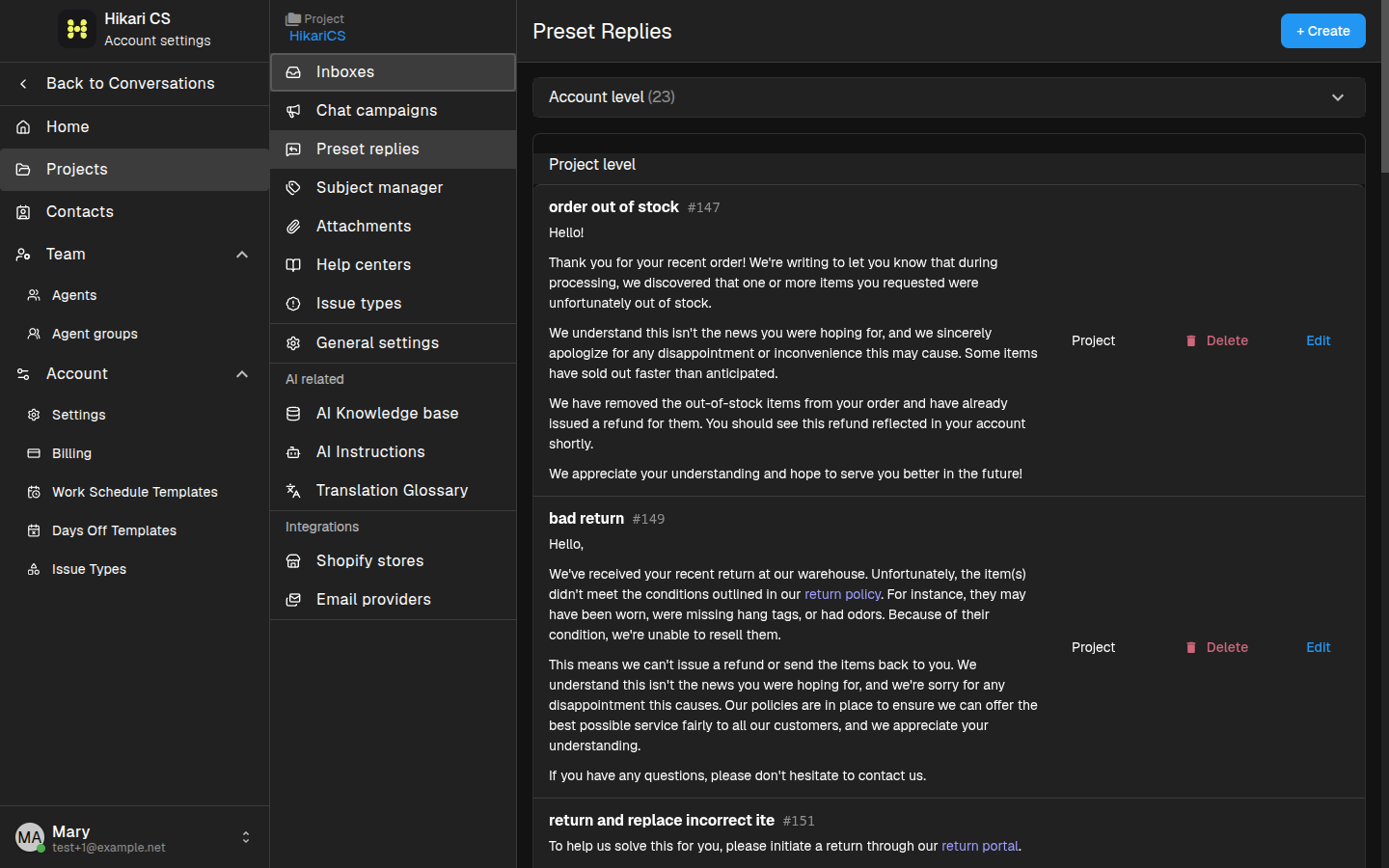Click the Hikari CS logo icon
This screenshot has height=868, width=1389.
[77, 29]
